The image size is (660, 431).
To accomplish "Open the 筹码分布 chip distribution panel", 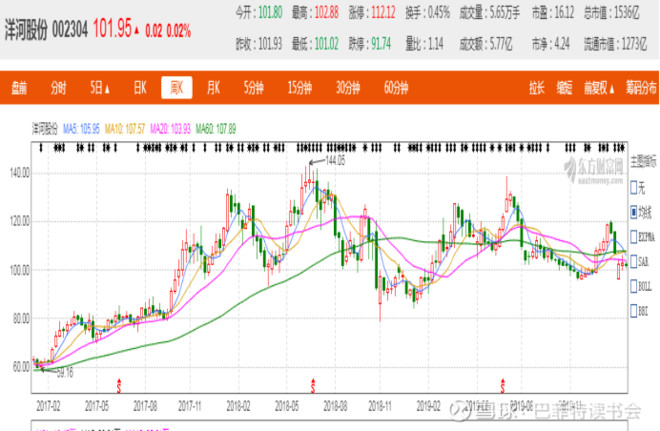I will pyautogui.click(x=641, y=88).
